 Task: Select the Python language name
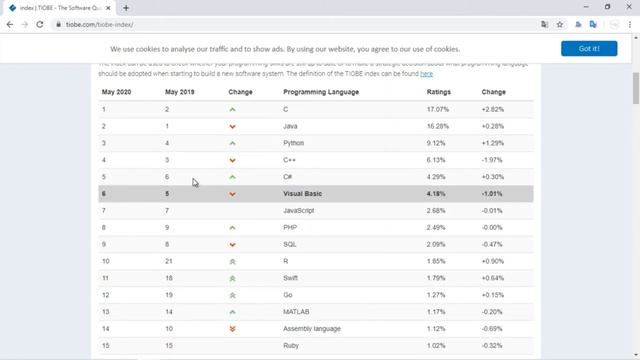(x=293, y=143)
